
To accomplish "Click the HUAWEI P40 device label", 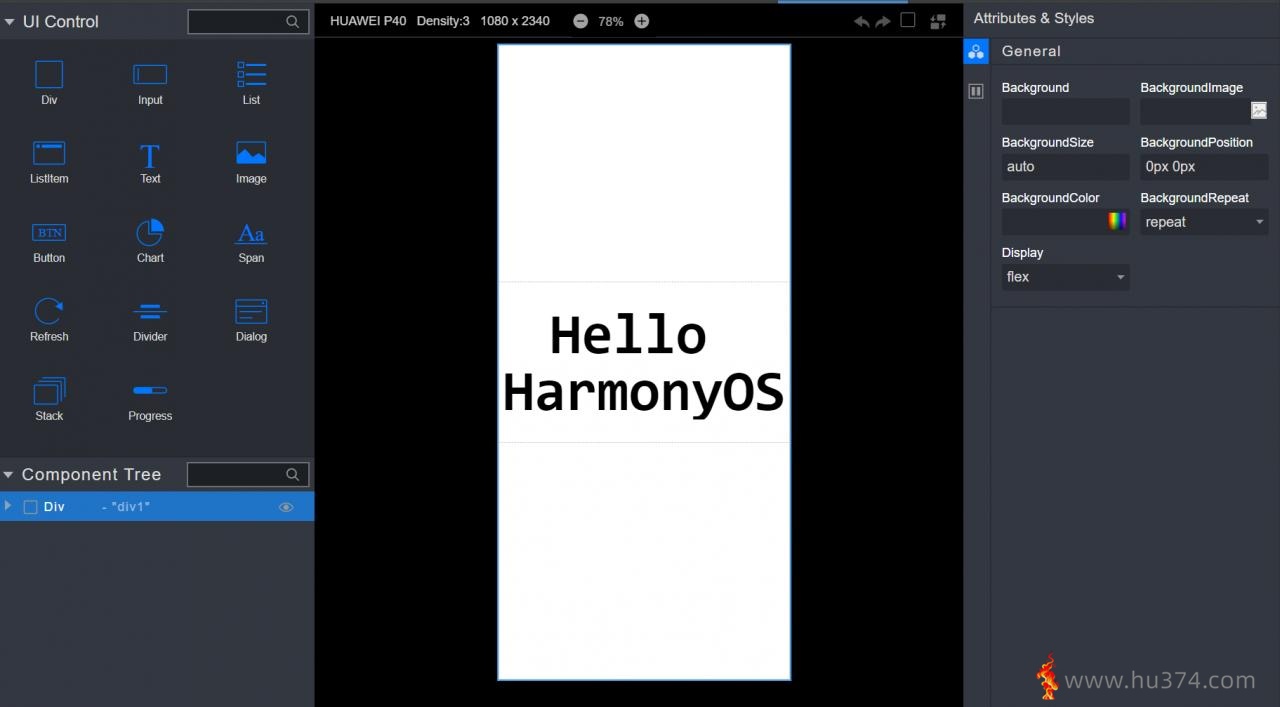I will pyautogui.click(x=368, y=21).
